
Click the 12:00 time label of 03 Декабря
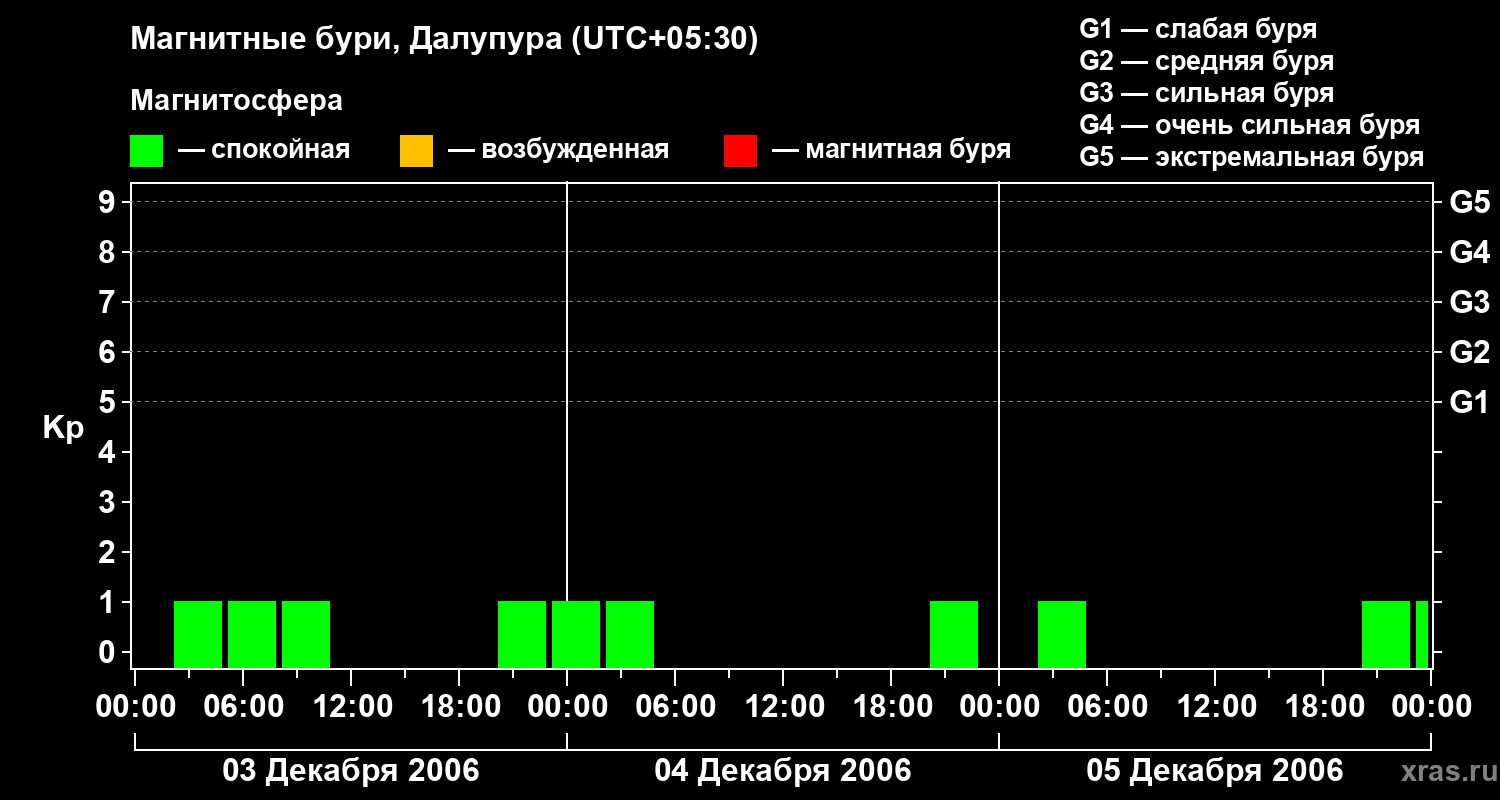[x=351, y=707]
